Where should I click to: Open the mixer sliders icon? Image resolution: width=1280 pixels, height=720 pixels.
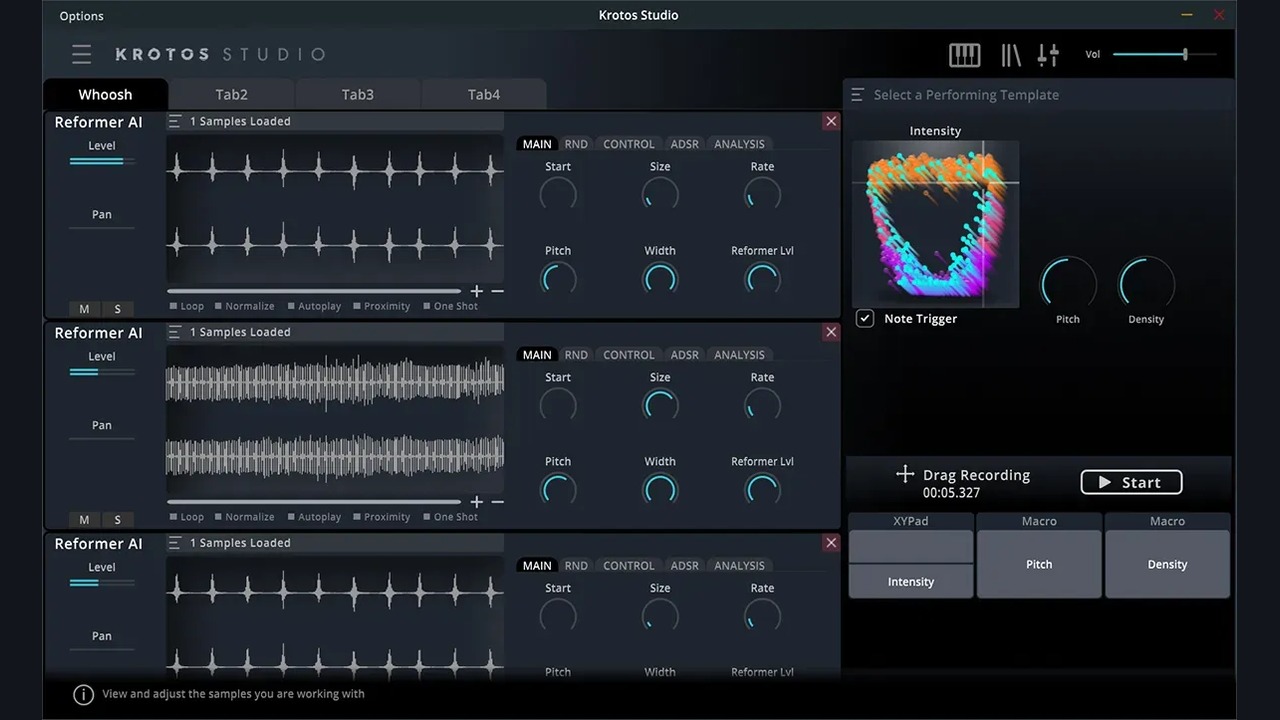[1048, 55]
